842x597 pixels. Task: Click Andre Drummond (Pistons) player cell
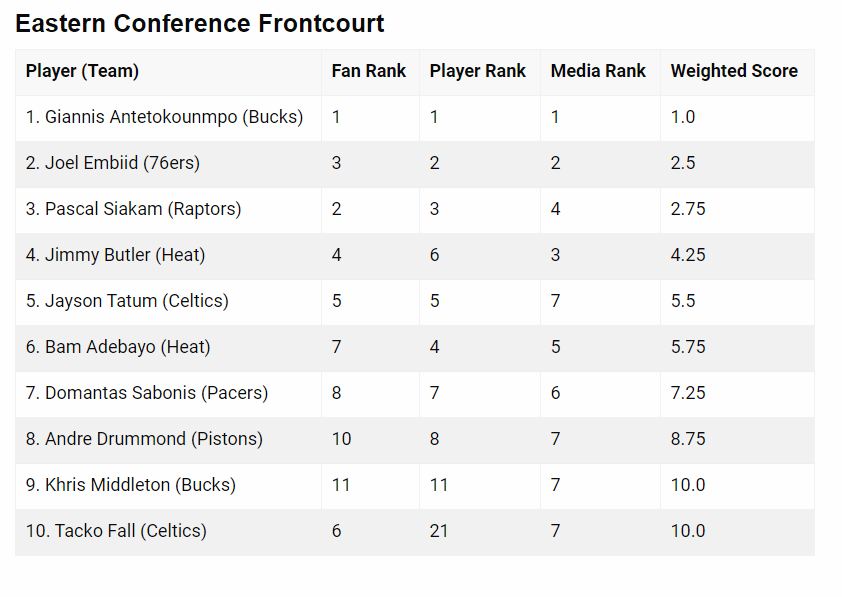[144, 439]
